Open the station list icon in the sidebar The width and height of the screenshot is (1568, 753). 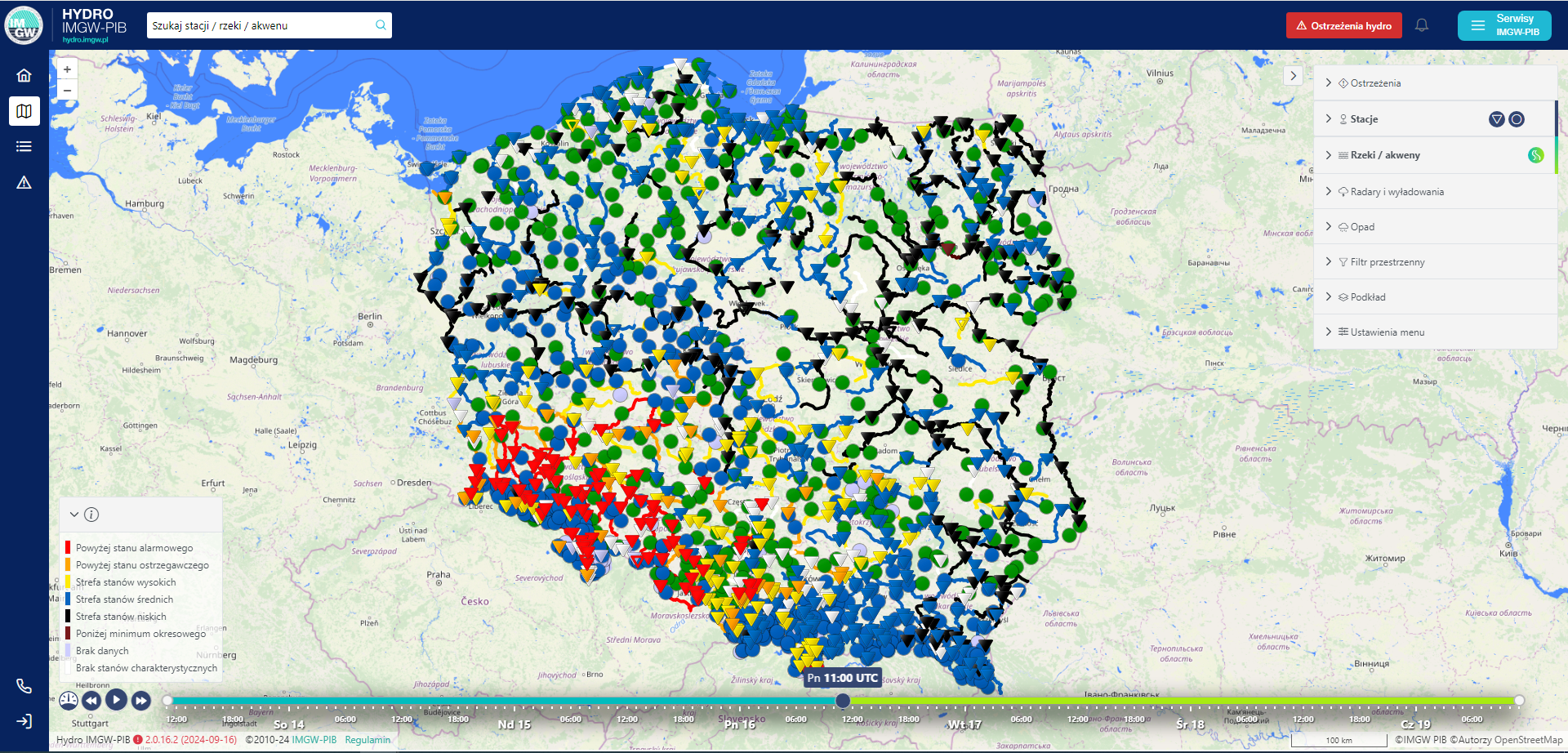(x=24, y=145)
